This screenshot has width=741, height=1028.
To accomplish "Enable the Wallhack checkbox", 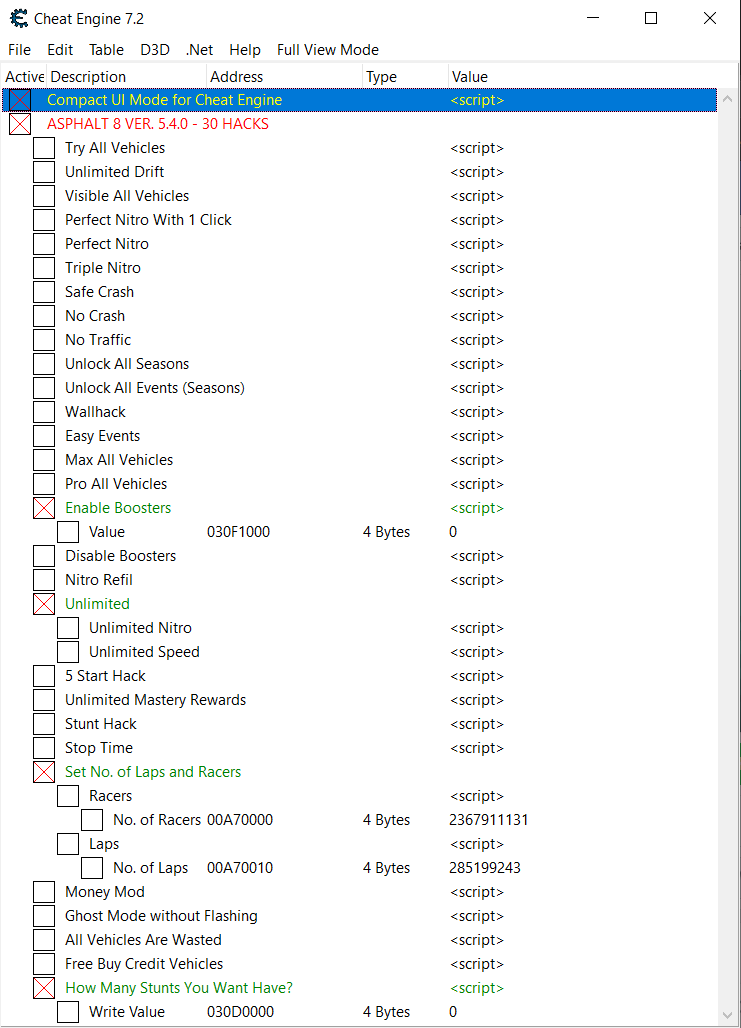I will (x=44, y=412).
